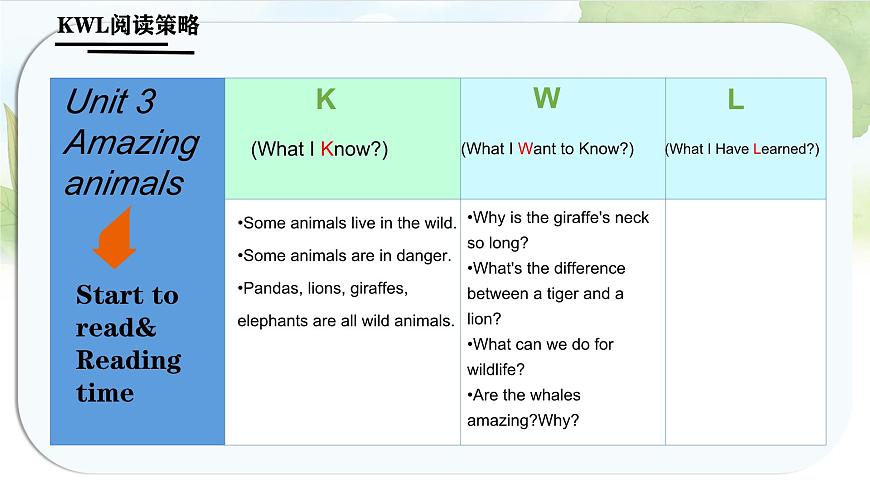Click the orange down arrow

pyautogui.click(x=114, y=238)
